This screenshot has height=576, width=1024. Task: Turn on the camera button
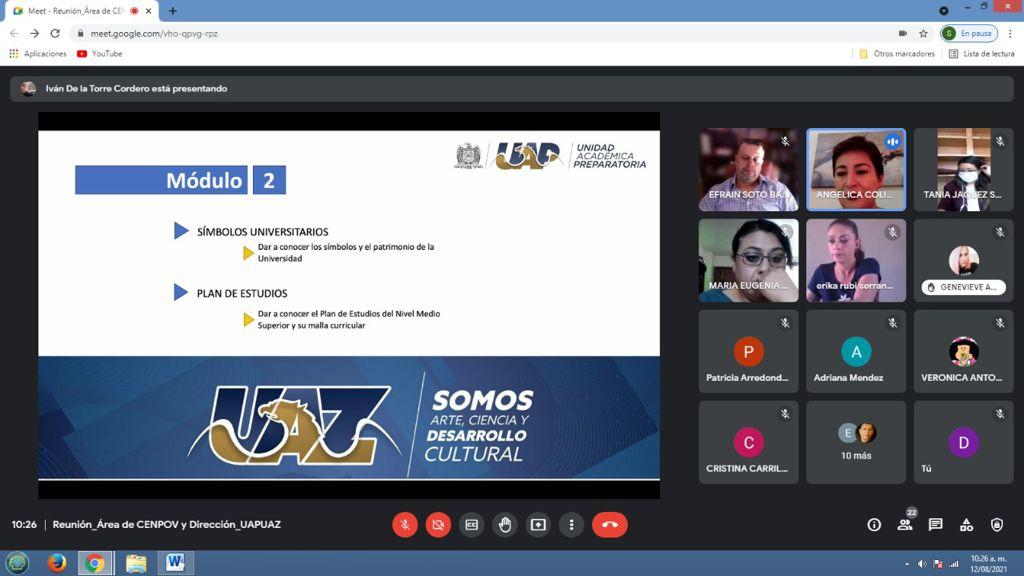[438, 524]
